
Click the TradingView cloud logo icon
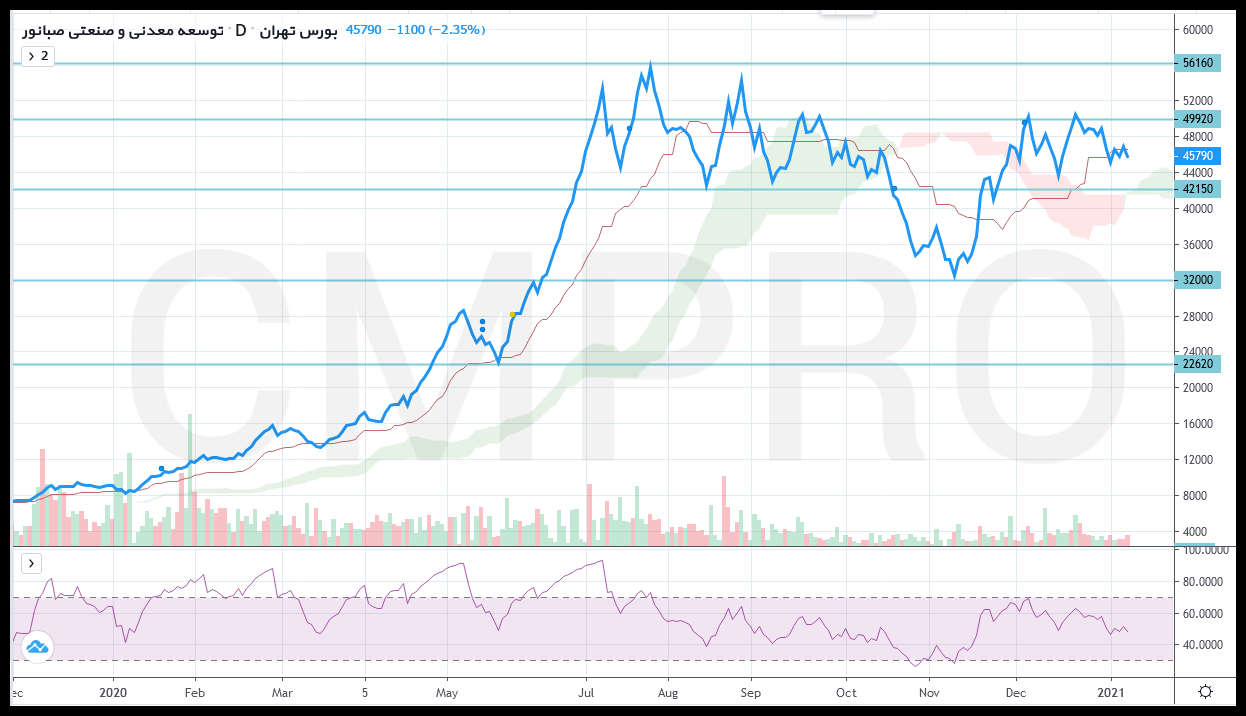(x=36, y=648)
